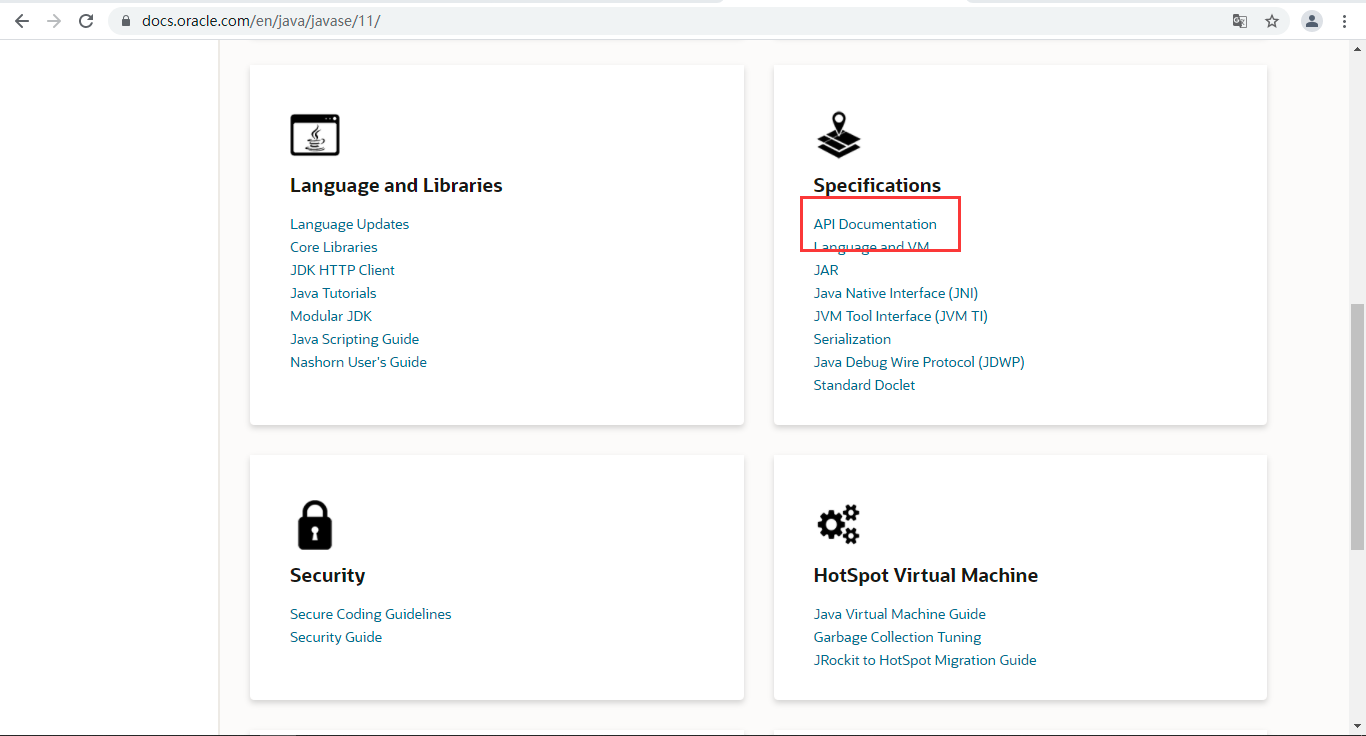Click the HotSpot Virtual Machine heading
1366x736 pixels.
tap(926, 575)
